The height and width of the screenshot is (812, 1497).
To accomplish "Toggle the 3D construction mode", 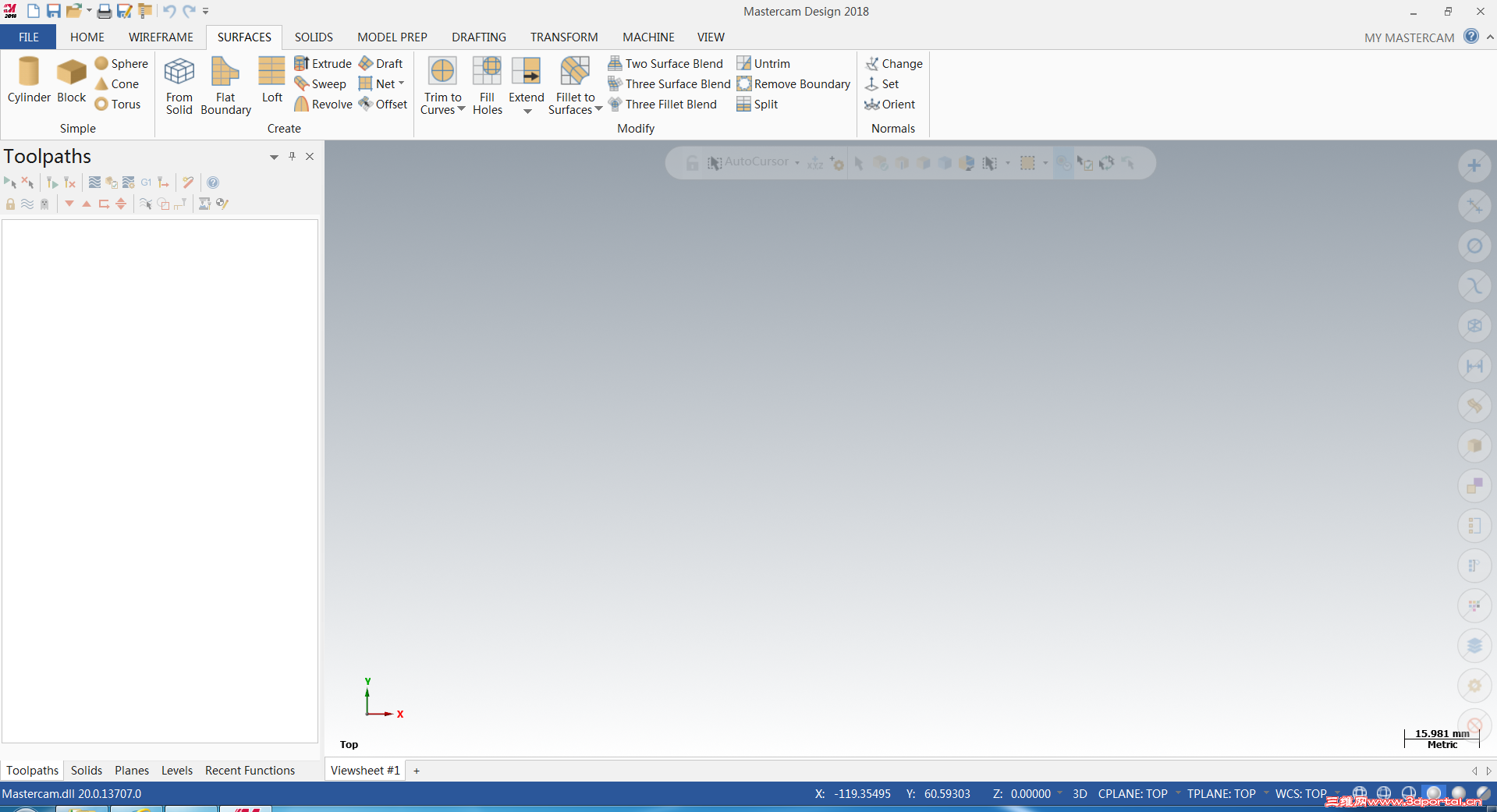I will point(1080,793).
